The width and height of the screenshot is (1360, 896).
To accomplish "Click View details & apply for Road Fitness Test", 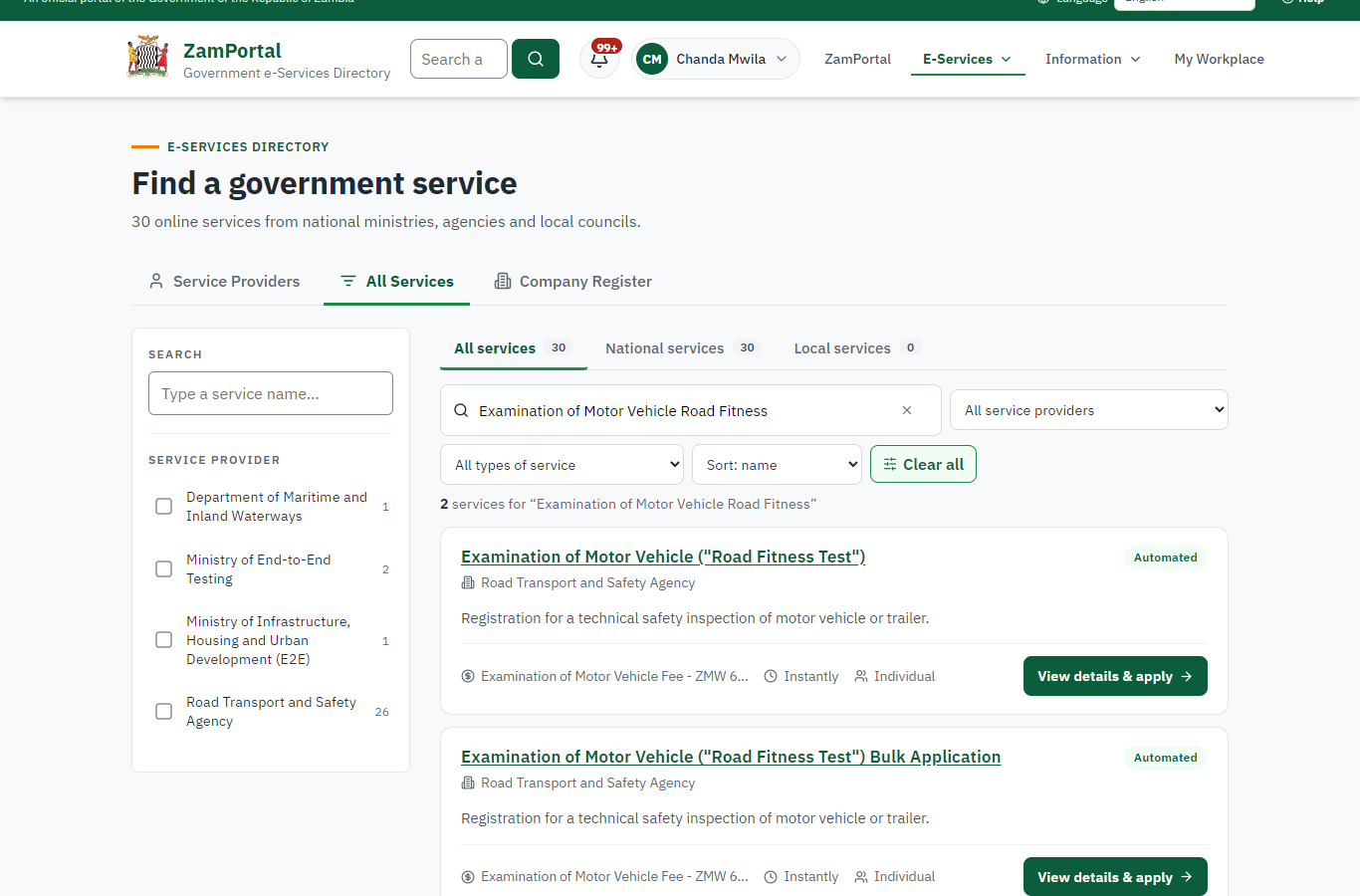I will click(x=1115, y=676).
